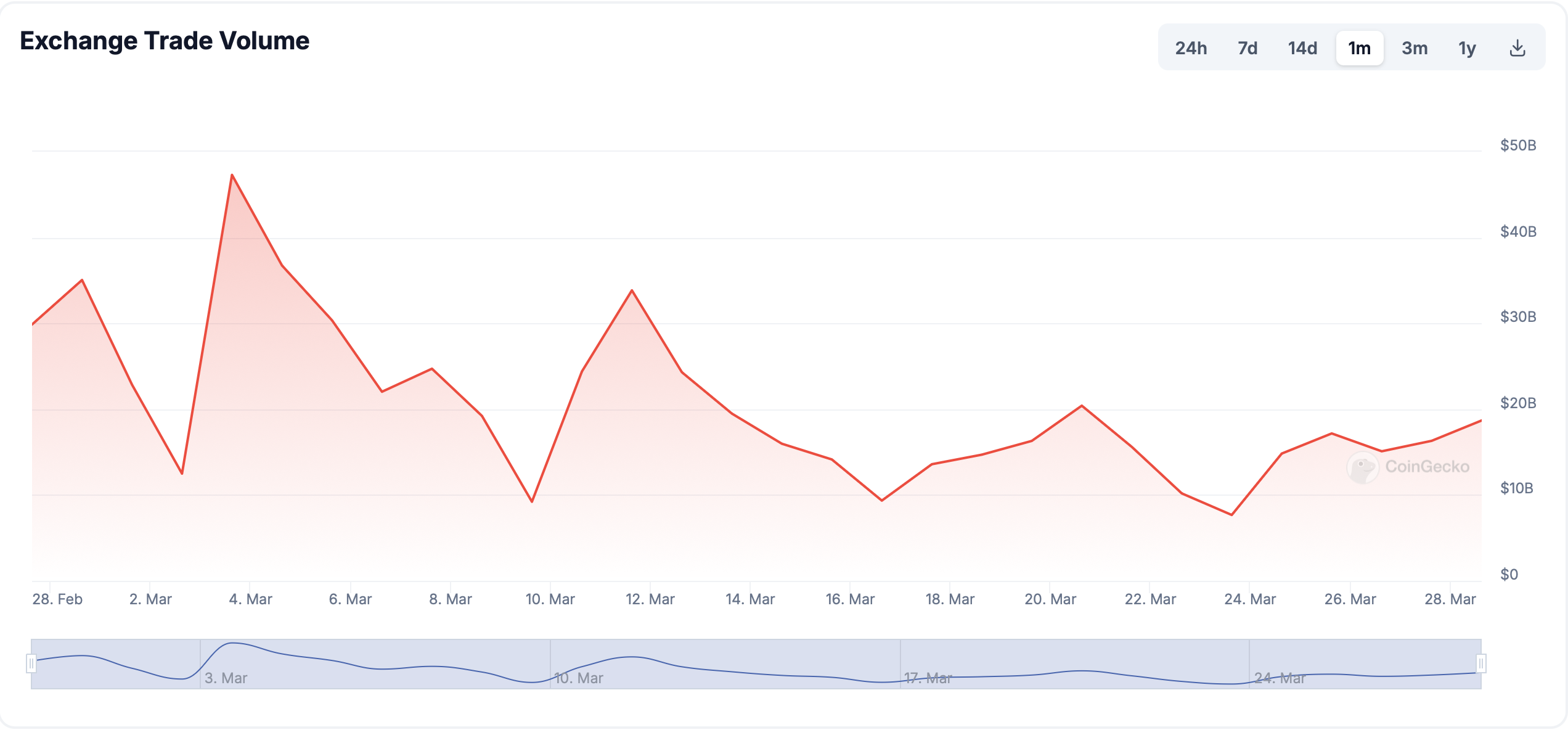Click the 20 March peak point

tap(1082, 406)
